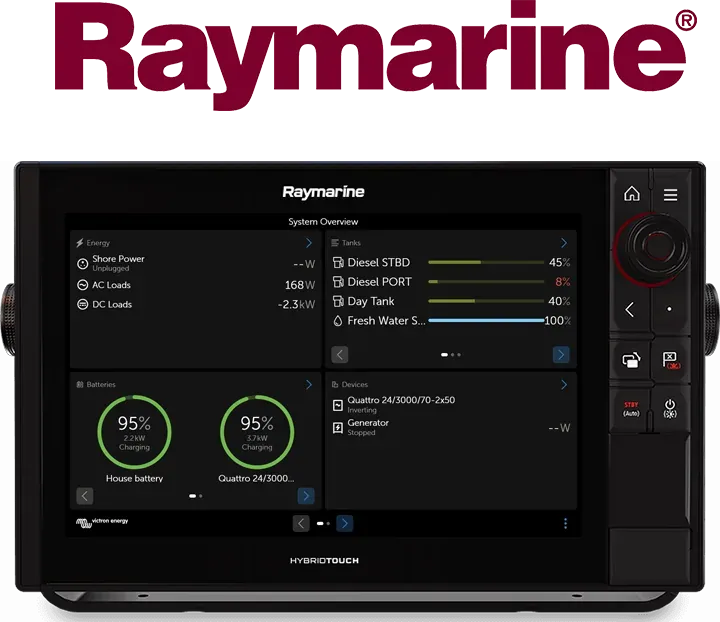Tap the Back arrow hardware button
This screenshot has height=622, width=720.
(x=630, y=309)
